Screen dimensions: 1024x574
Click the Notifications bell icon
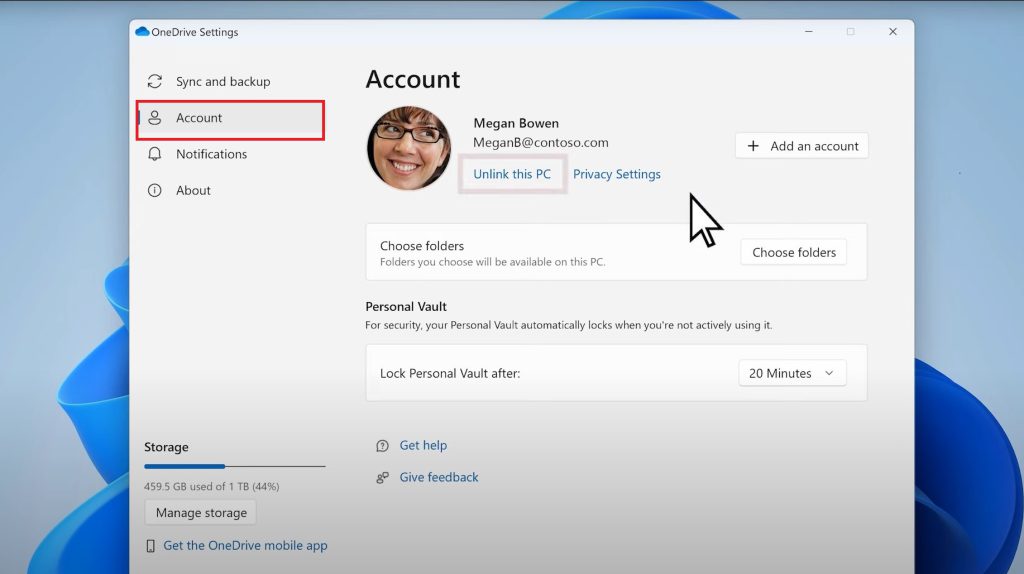(x=155, y=154)
